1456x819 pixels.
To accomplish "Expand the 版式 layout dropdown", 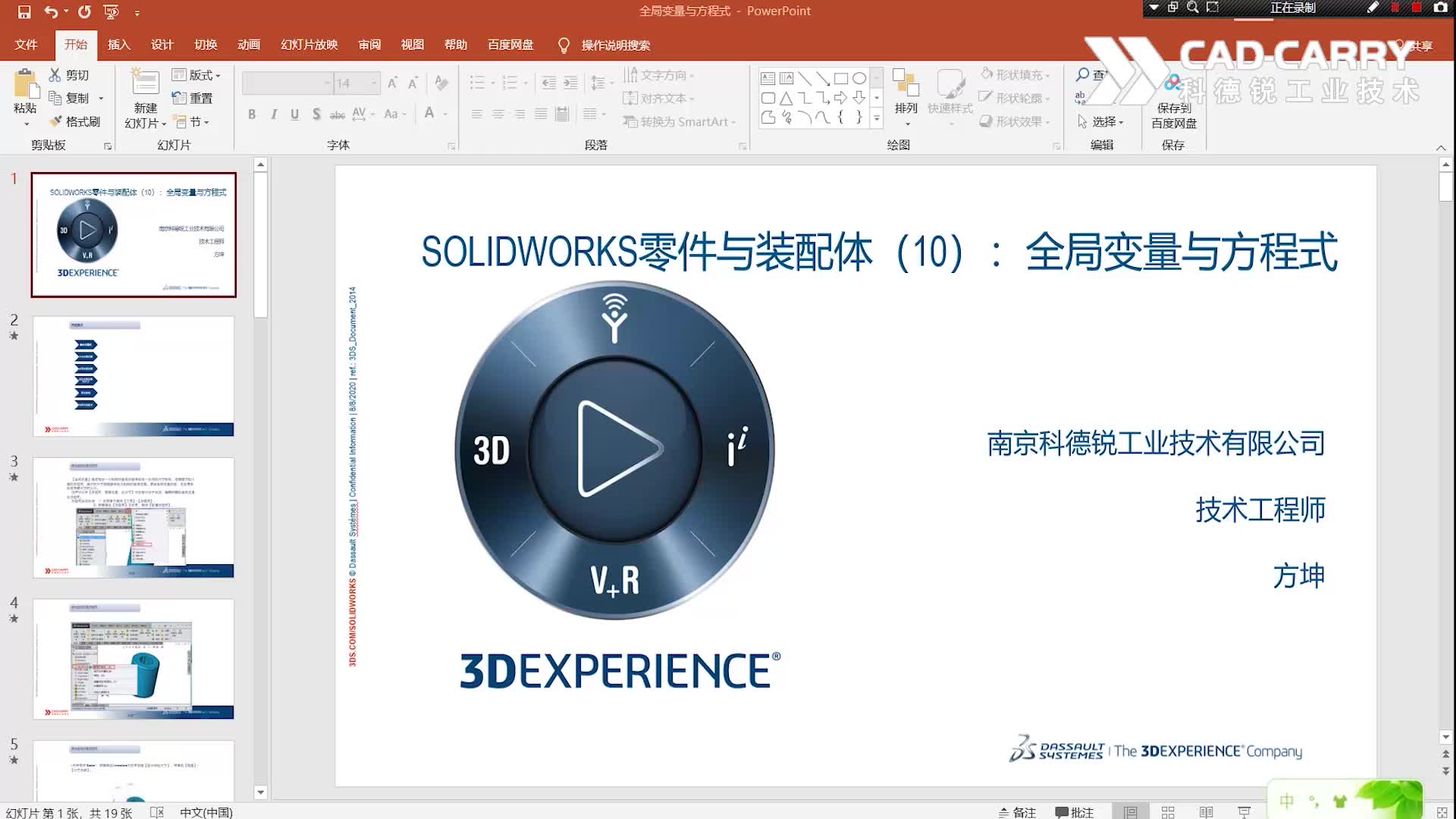I will [196, 75].
